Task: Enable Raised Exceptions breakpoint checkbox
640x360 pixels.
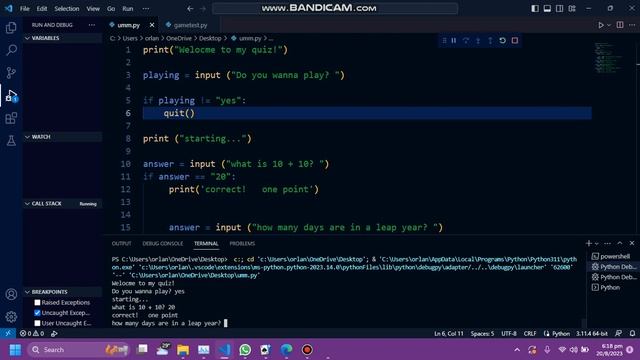Action: [x=38, y=302]
